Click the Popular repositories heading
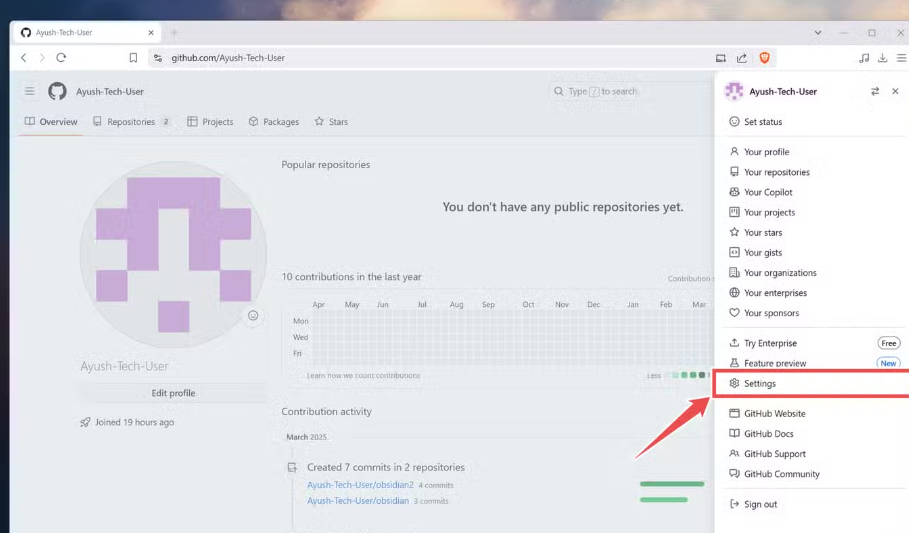 [x=325, y=165]
